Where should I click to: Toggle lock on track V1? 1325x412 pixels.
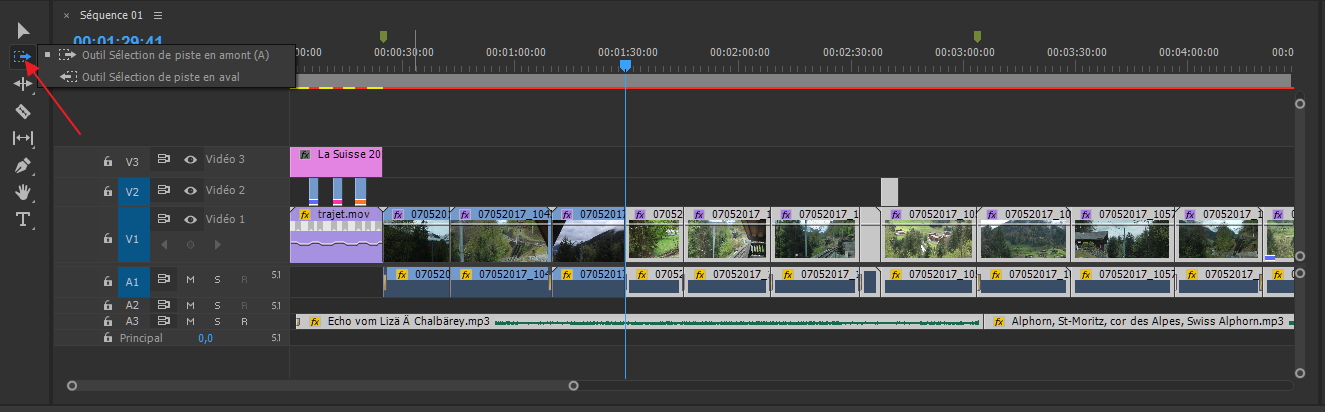click(107, 239)
